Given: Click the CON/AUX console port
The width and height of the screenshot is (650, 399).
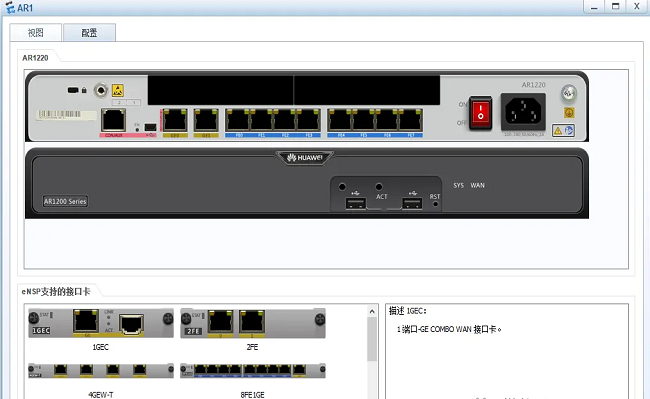Looking at the screenshot, I should point(113,121).
